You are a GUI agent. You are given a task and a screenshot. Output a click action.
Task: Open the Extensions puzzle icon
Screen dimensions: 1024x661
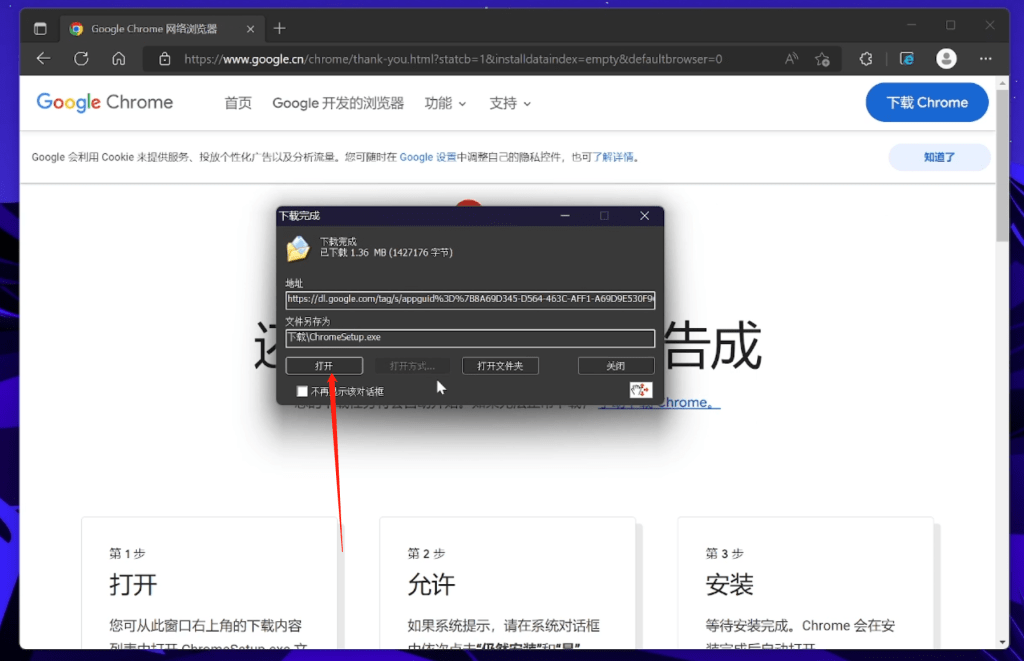(866, 59)
